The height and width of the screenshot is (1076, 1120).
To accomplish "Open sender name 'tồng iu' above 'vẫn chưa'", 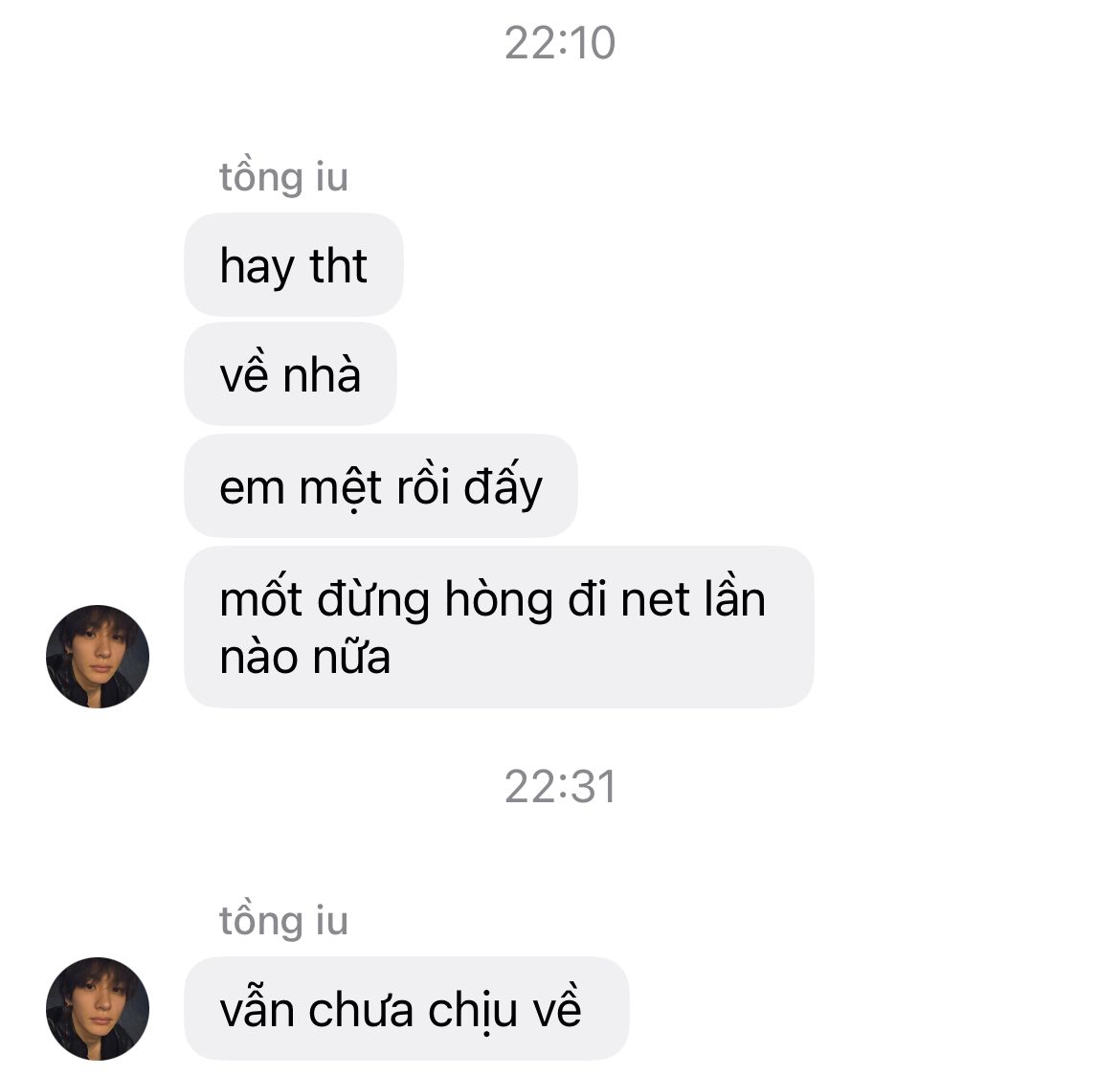I will click(283, 920).
